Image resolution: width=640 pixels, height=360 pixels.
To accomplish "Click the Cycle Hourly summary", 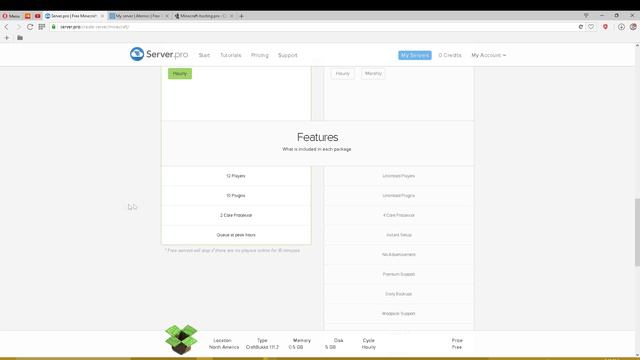I will click(x=369, y=344).
